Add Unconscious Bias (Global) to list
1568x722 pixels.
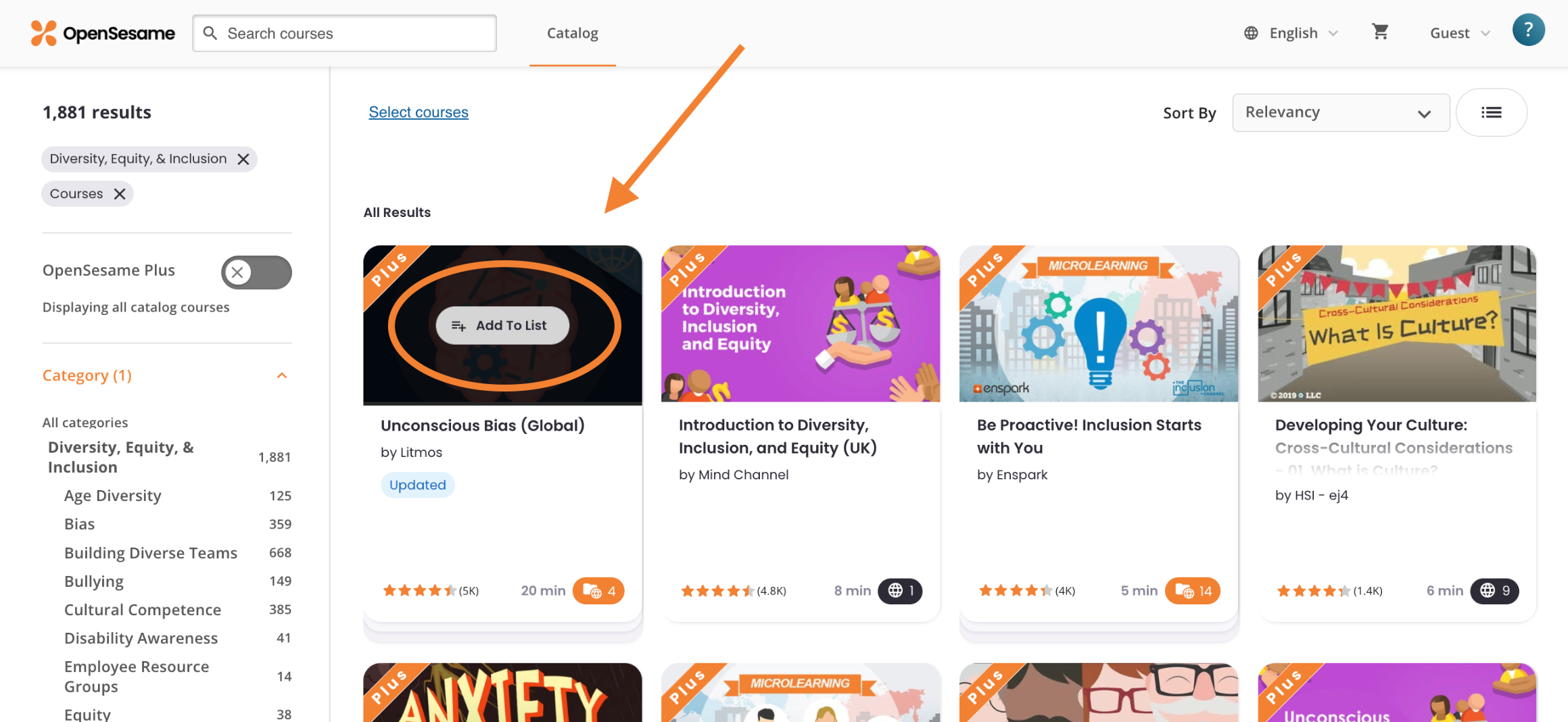(x=502, y=325)
